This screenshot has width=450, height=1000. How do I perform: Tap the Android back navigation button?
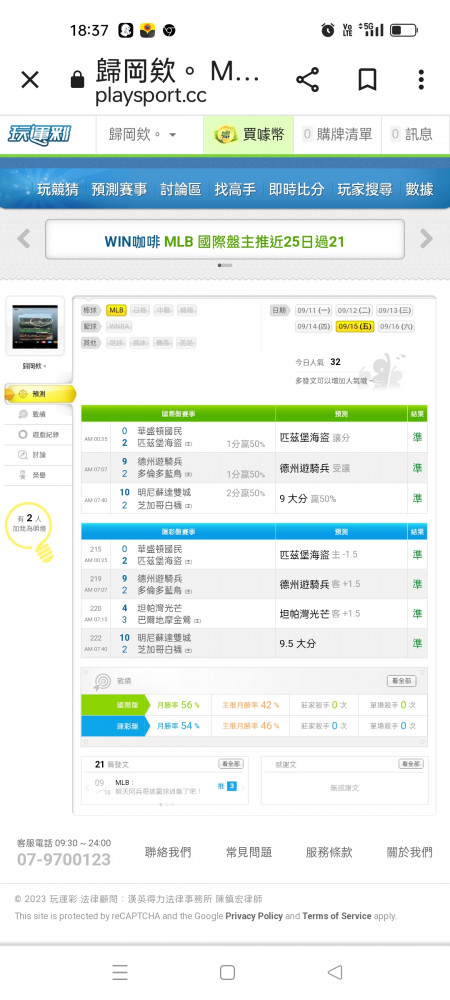click(334, 972)
